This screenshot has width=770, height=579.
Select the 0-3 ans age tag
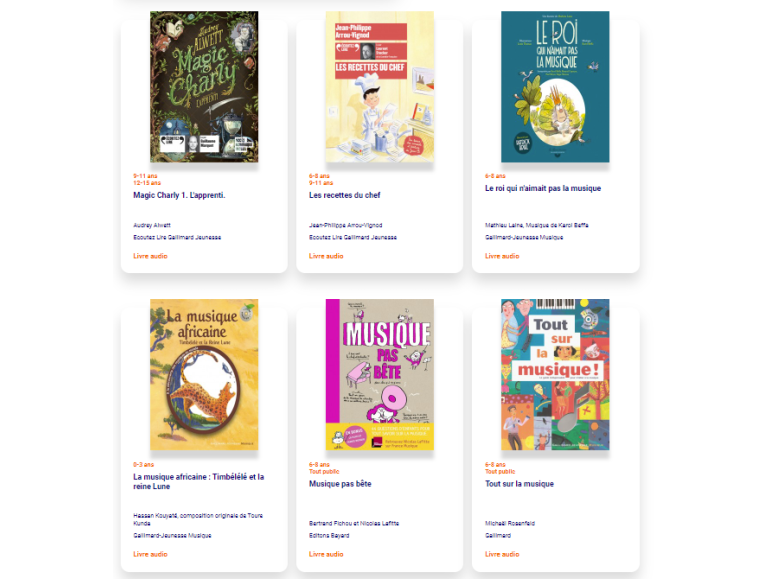pyautogui.click(x=143, y=465)
